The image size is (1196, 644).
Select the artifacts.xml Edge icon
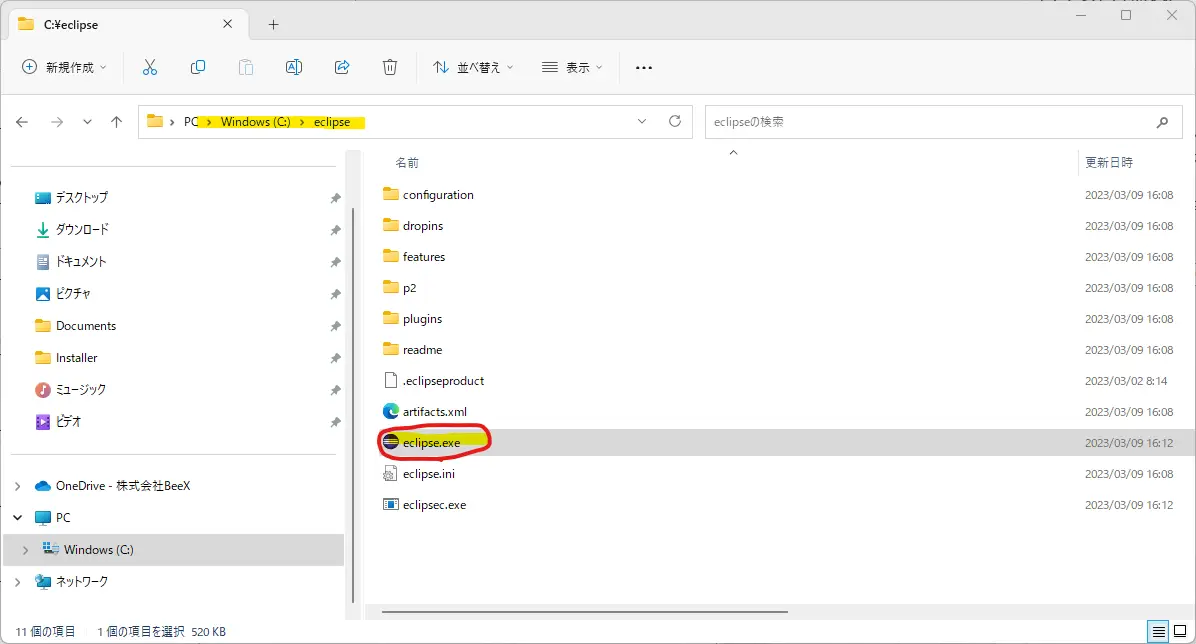[391, 411]
